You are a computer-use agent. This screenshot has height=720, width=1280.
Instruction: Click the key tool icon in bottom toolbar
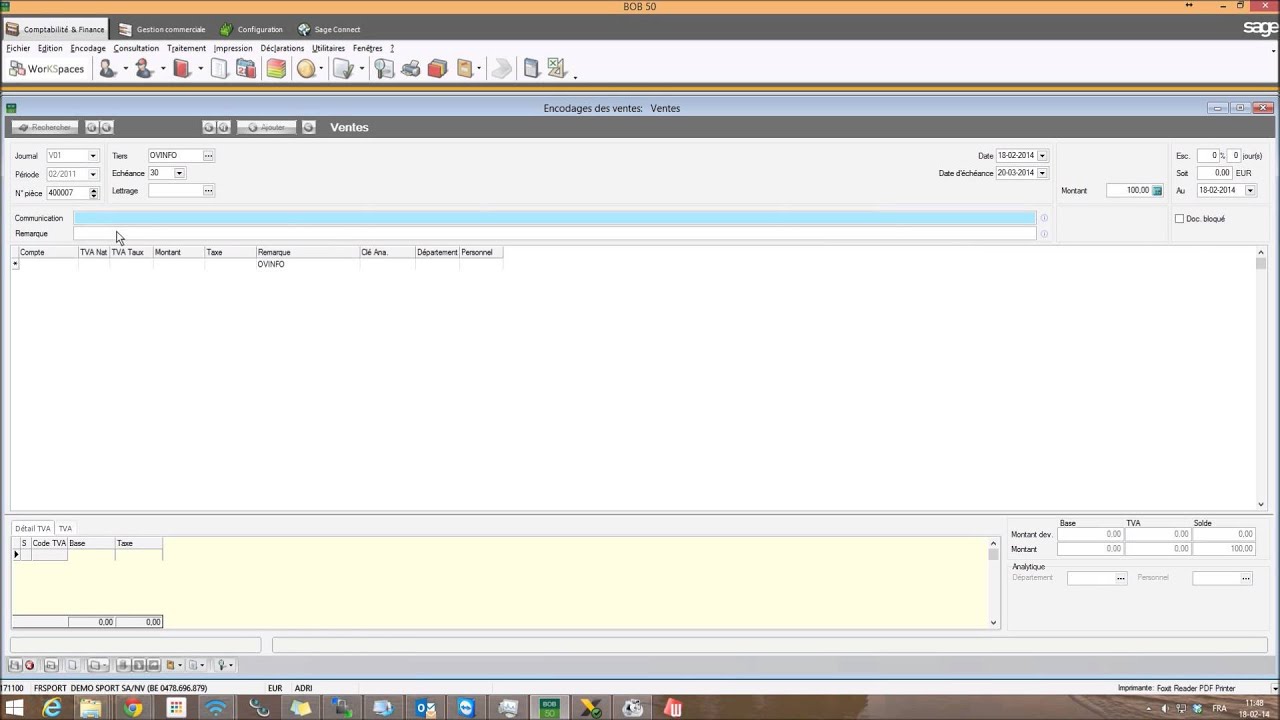(x=223, y=665)
